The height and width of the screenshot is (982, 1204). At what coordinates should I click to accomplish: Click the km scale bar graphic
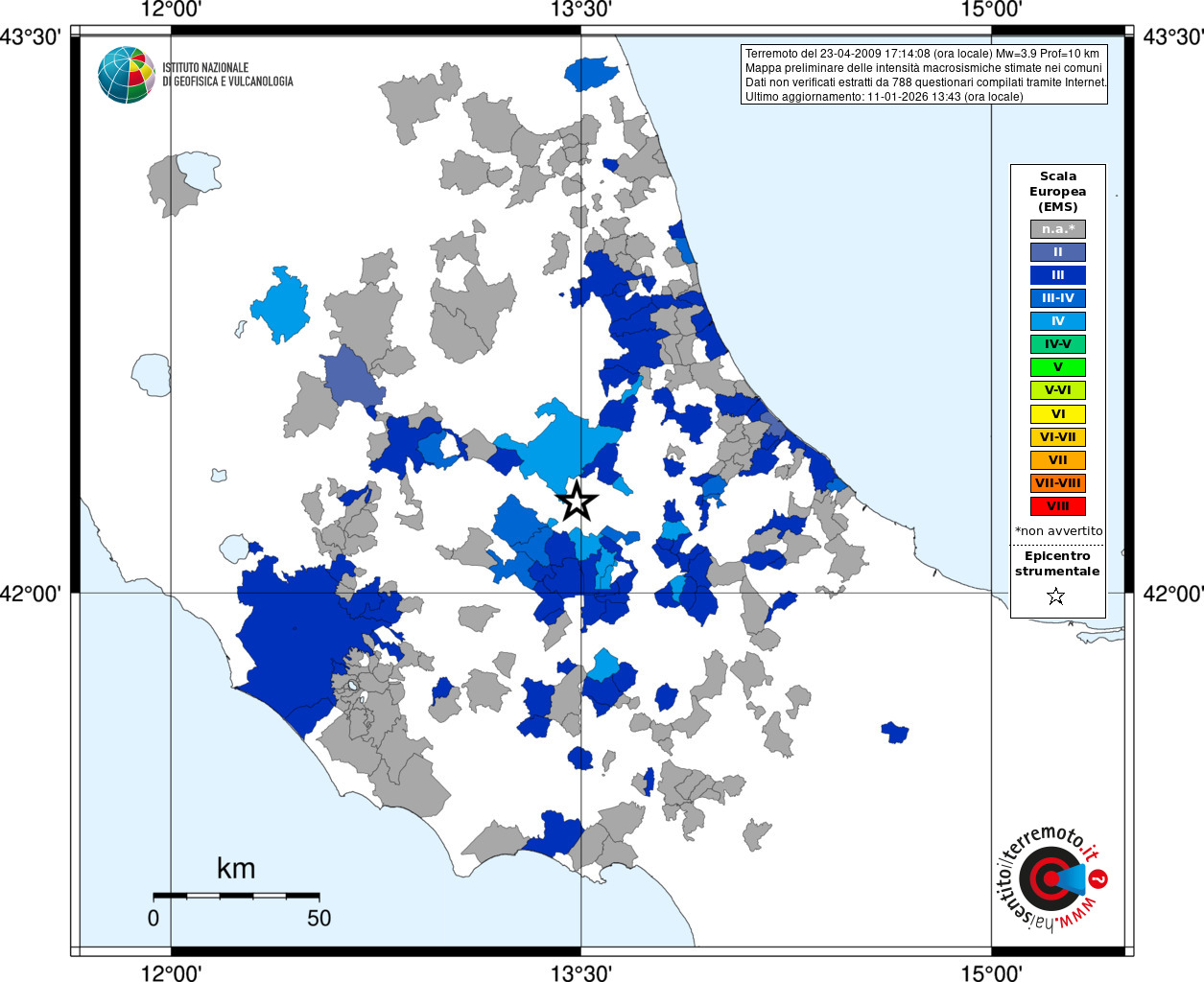(x=236, y=897)
